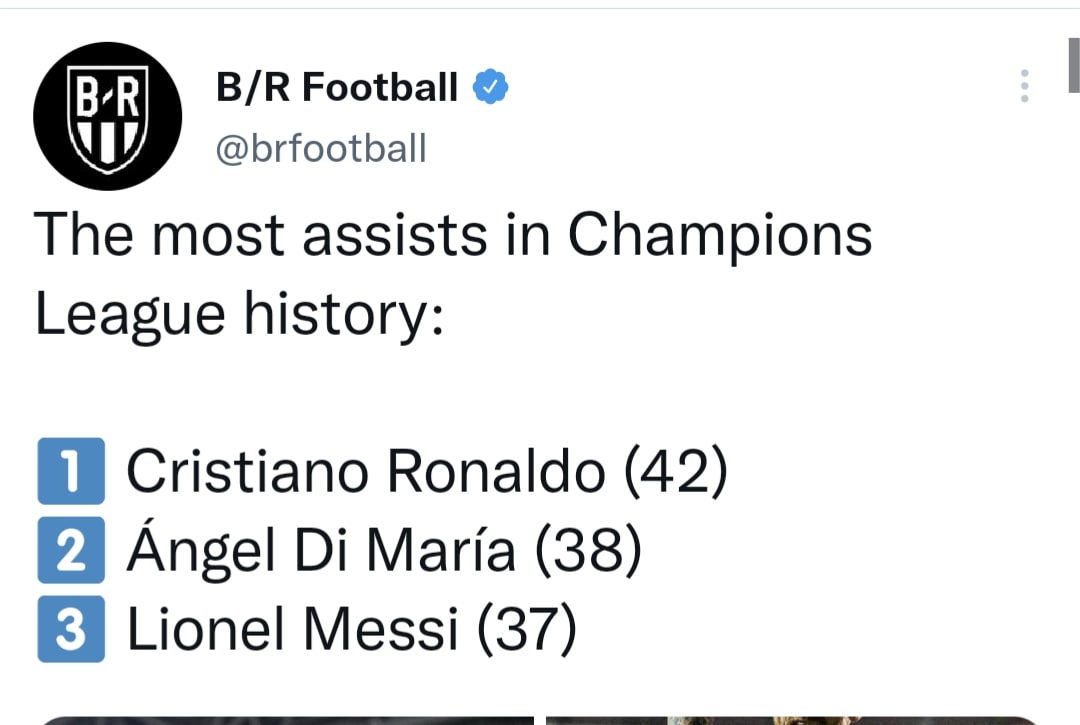Screen dimensions: 1080x725
Task: Click the vertical scrollbar thumb
Action: [1072, 65]
